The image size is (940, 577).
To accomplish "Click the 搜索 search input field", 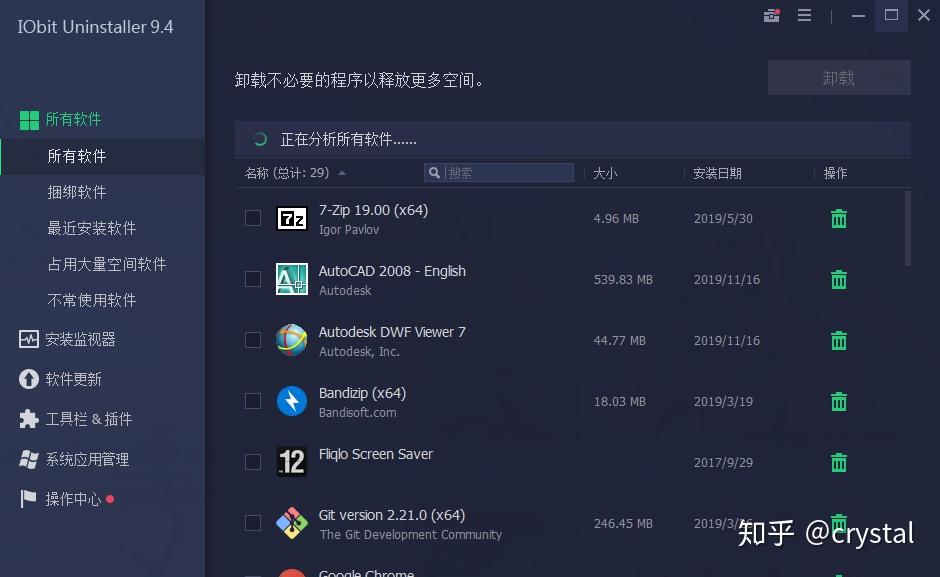I will [499, 173].
